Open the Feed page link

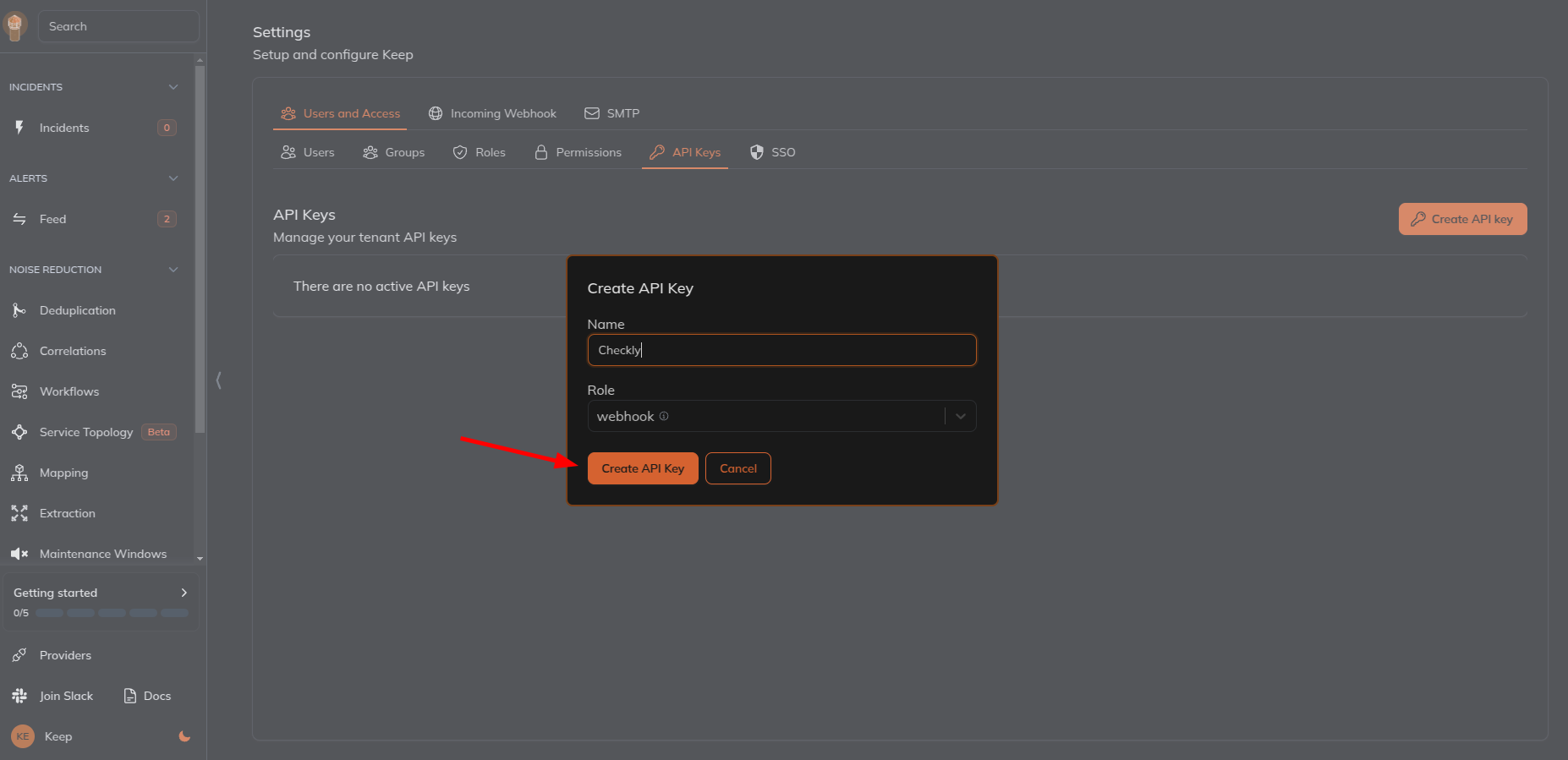coord(52,219)
